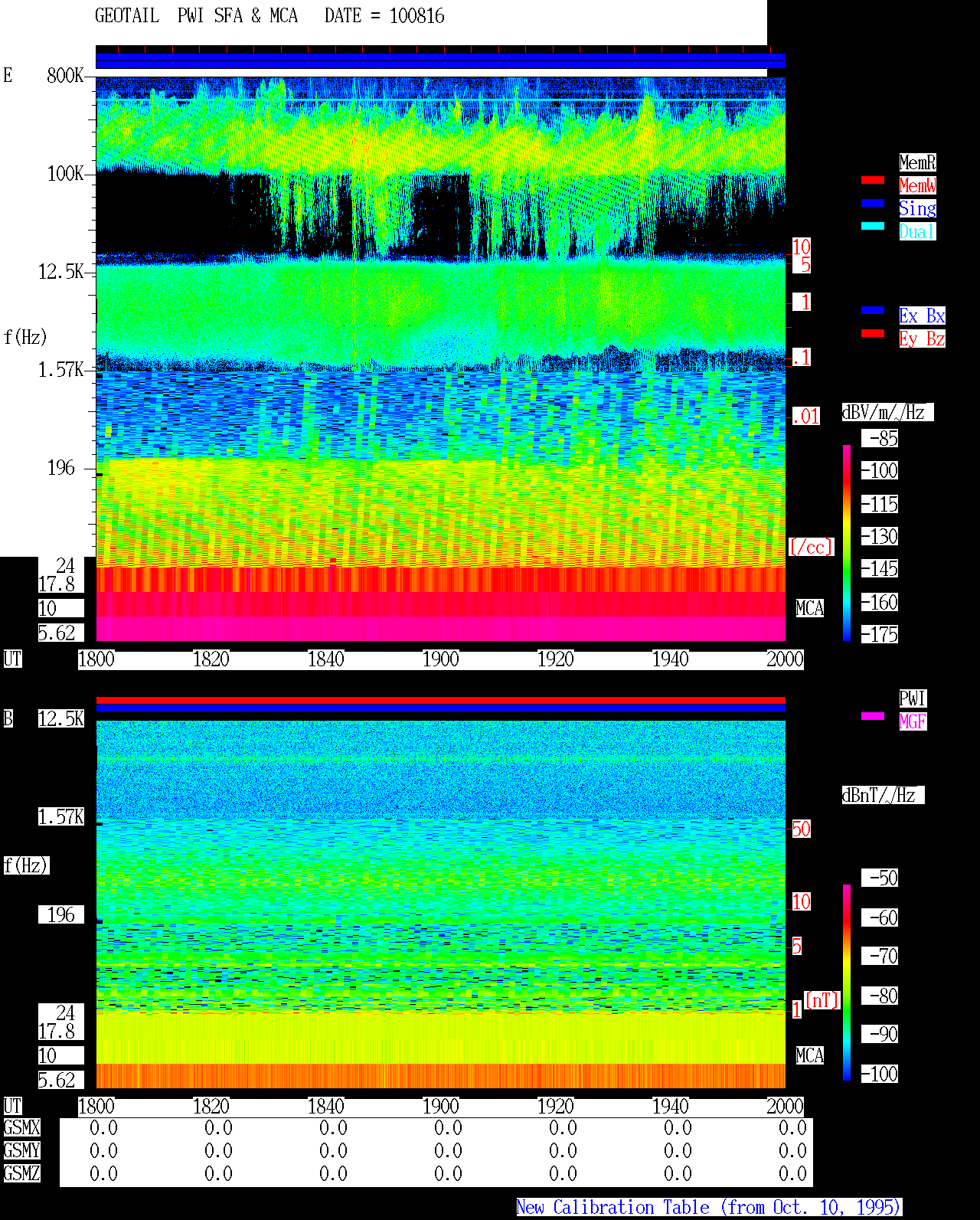
Task: Click the 'dBnT/√Hz' unit label
Action: 883,795
